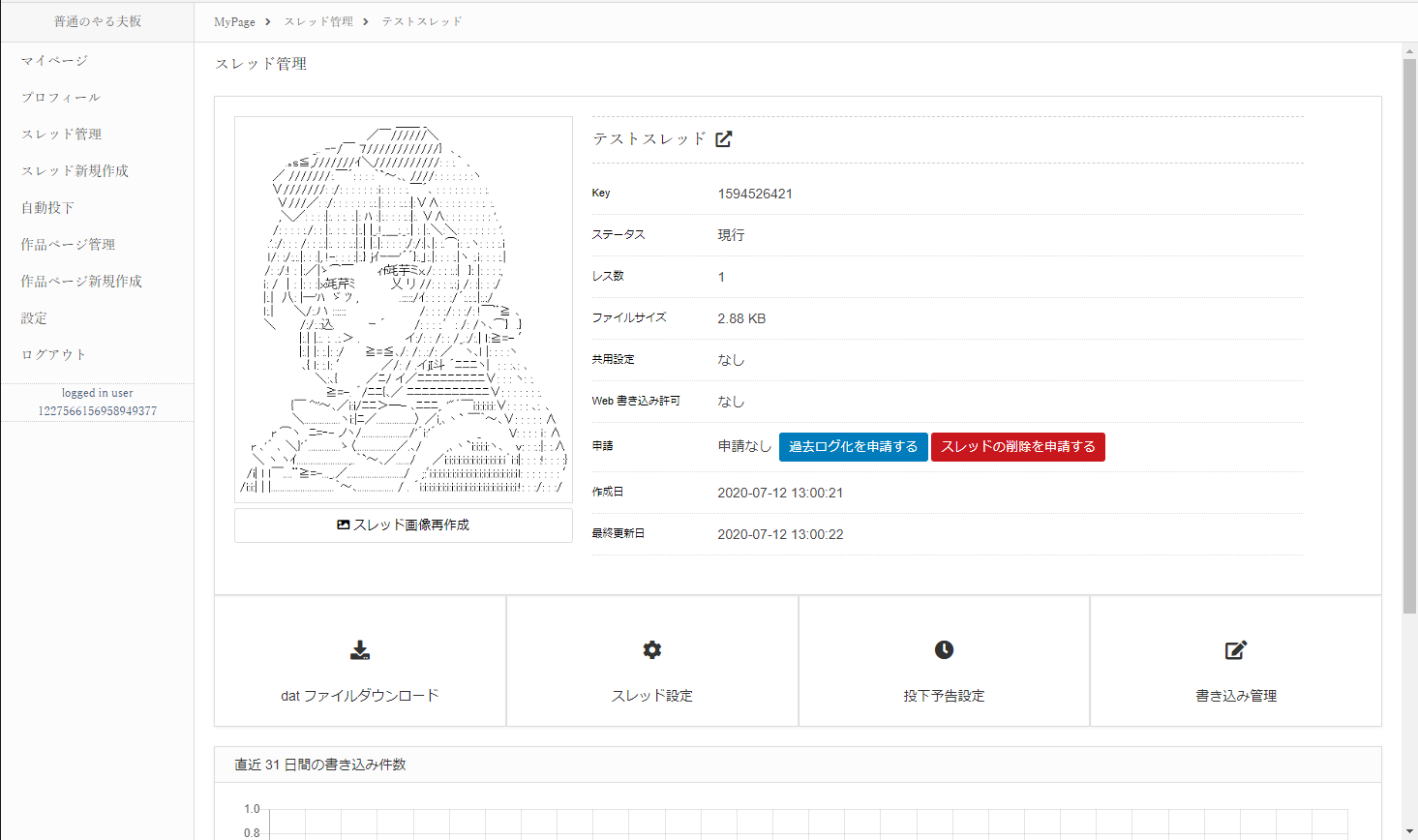This screenshot has height=840, width=1418.
Task: Click the 投下予告設定 clock icon
Action: click(x=944, y=649)
